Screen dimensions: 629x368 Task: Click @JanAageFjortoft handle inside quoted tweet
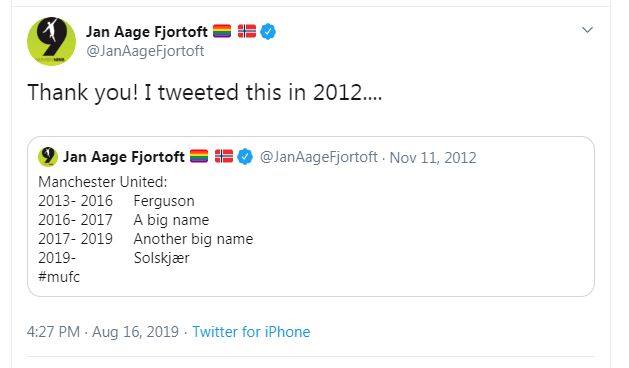click(319, 157)
